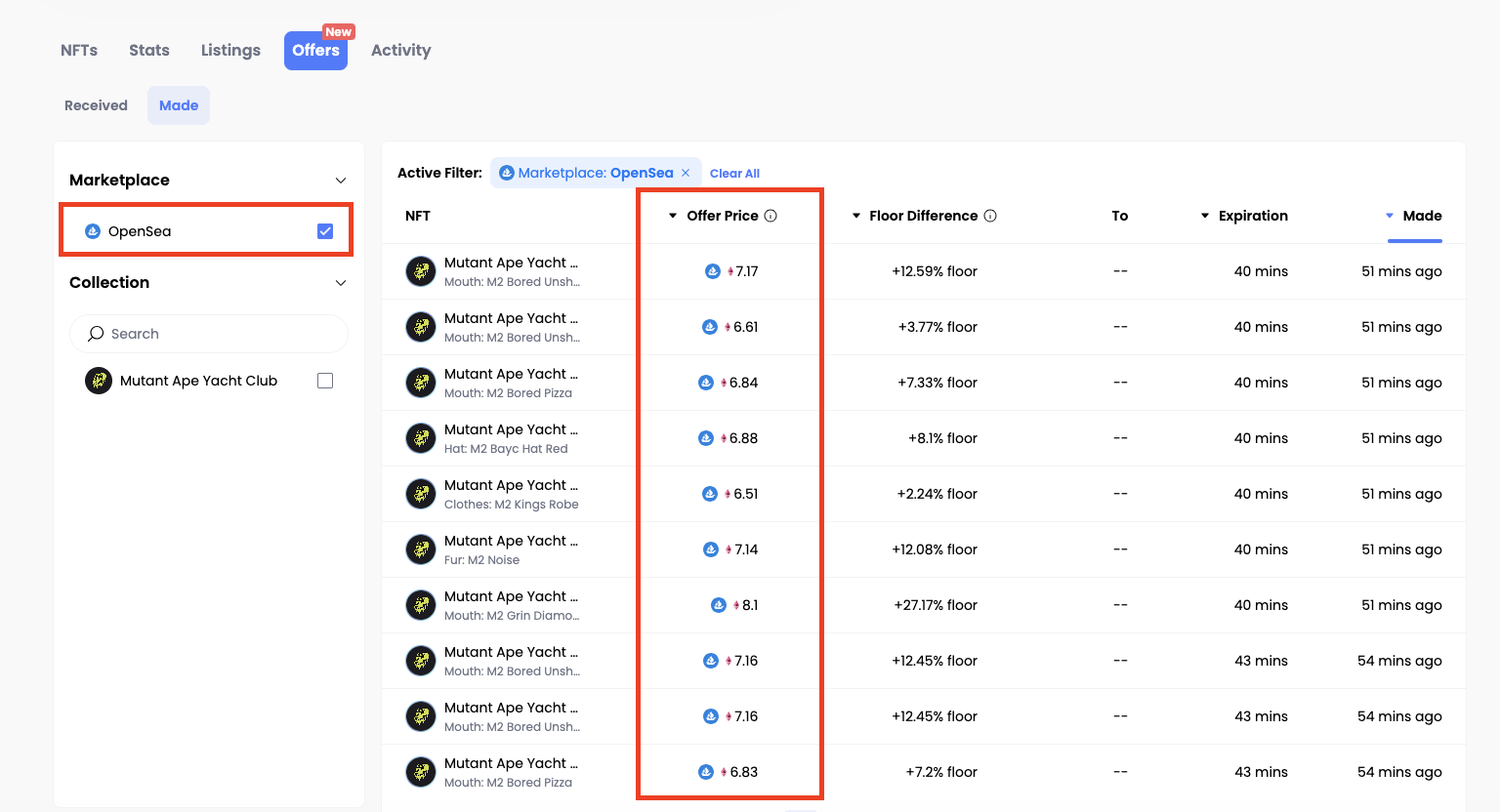Remove the Marketplace: OpenSea filter chip
Image resolution: width=1500 pixels, height=812 pixels.
pyautogui.click(x=686, y=173)
